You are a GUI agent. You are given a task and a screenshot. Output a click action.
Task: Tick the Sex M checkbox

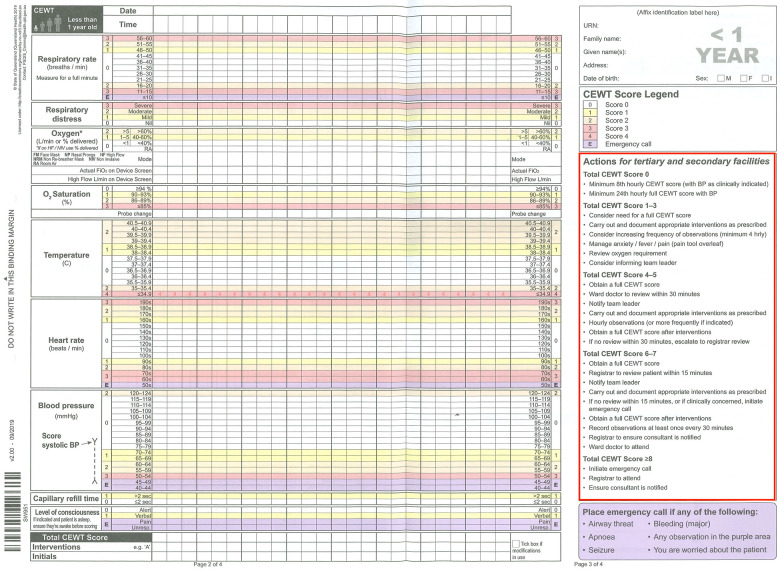click(x=720, y=78)
